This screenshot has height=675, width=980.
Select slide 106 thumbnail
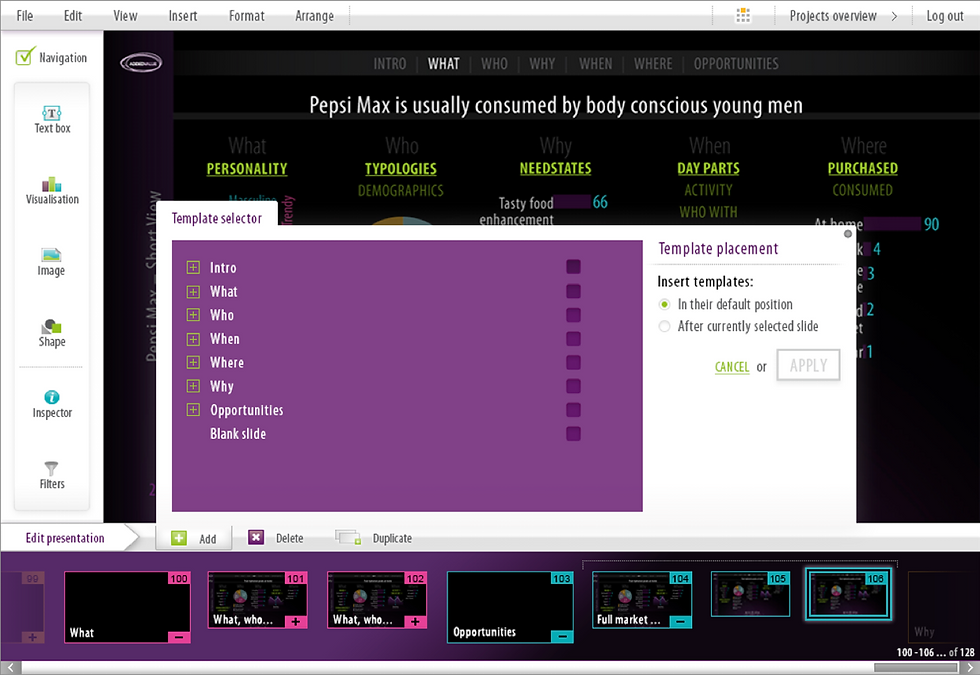click(848, 594)
